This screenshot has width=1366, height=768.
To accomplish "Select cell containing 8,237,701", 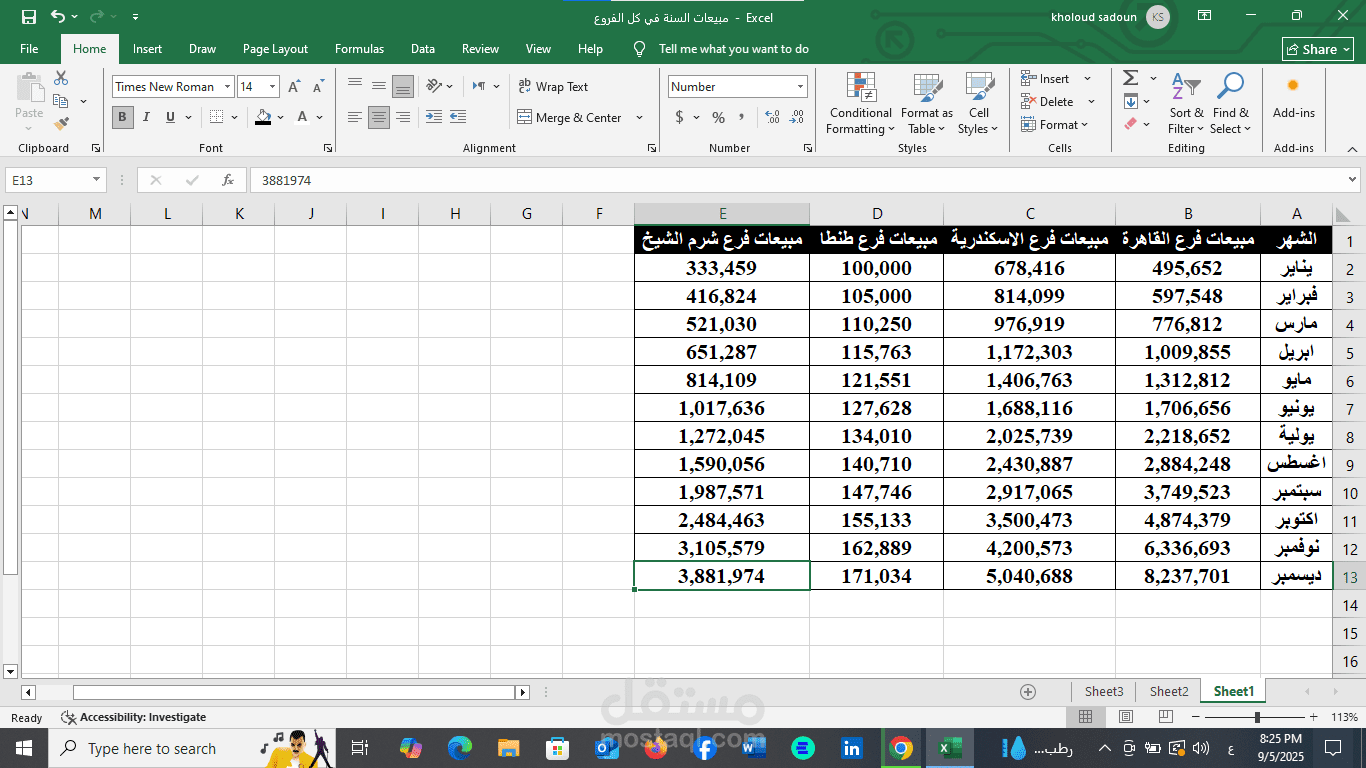I will click(x=1187, y=576).
